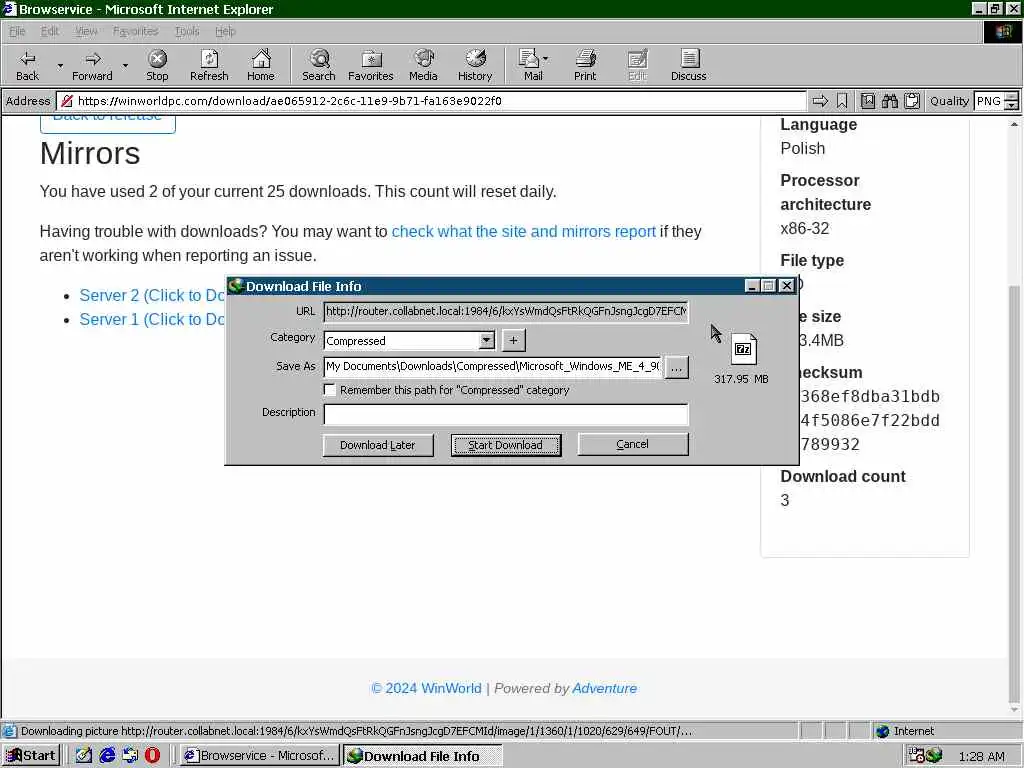Open the Mail button dropdown arrow
Image resolution: width=1024 pixels, height=768 pixels.
[x=545, y=59]
